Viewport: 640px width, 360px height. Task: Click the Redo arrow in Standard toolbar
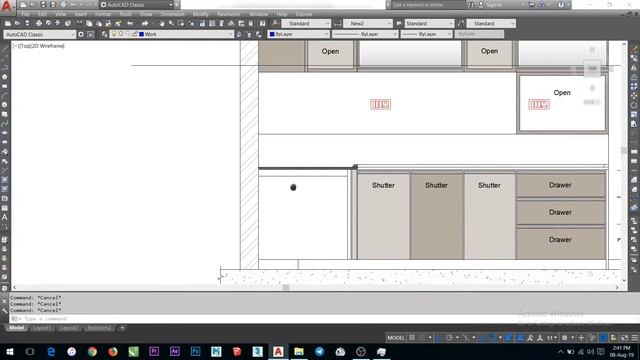point(145,24)
